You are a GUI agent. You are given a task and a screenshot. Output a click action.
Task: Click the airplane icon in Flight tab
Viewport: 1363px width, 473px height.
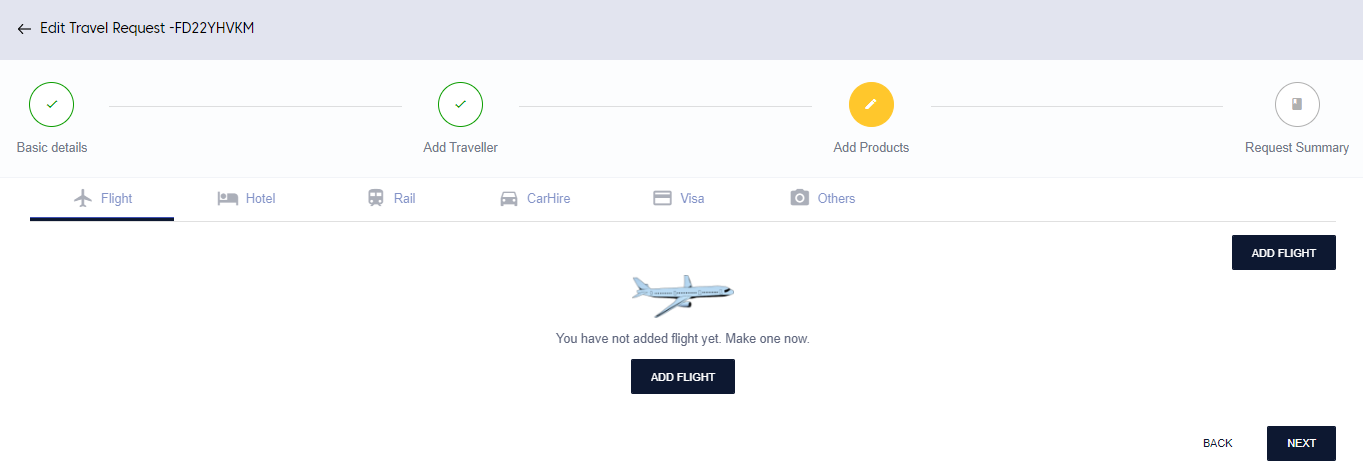[x=84, y=198]
